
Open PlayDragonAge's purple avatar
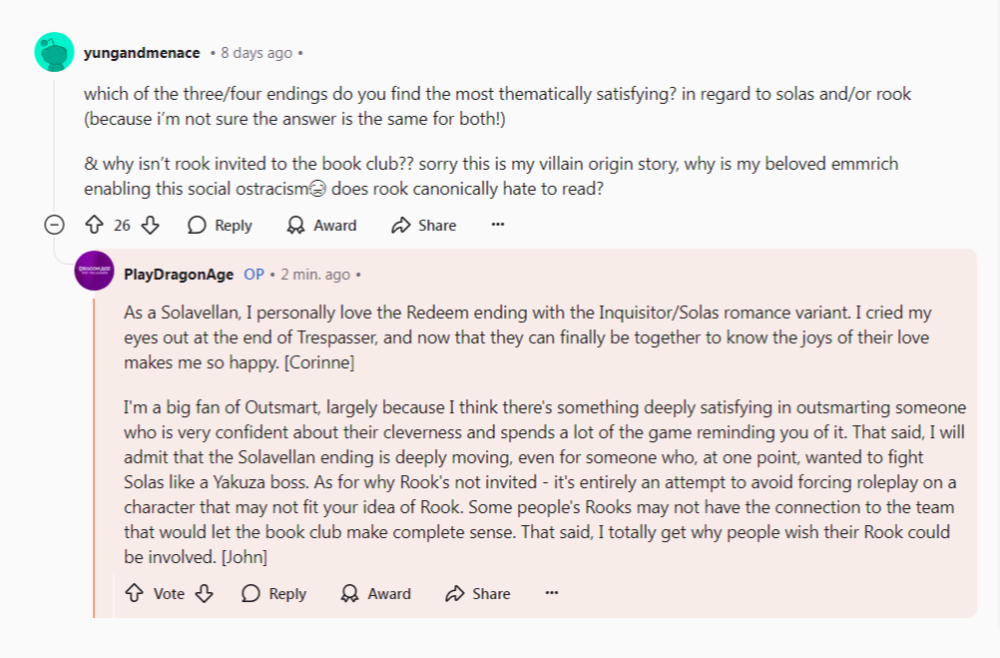94,271
